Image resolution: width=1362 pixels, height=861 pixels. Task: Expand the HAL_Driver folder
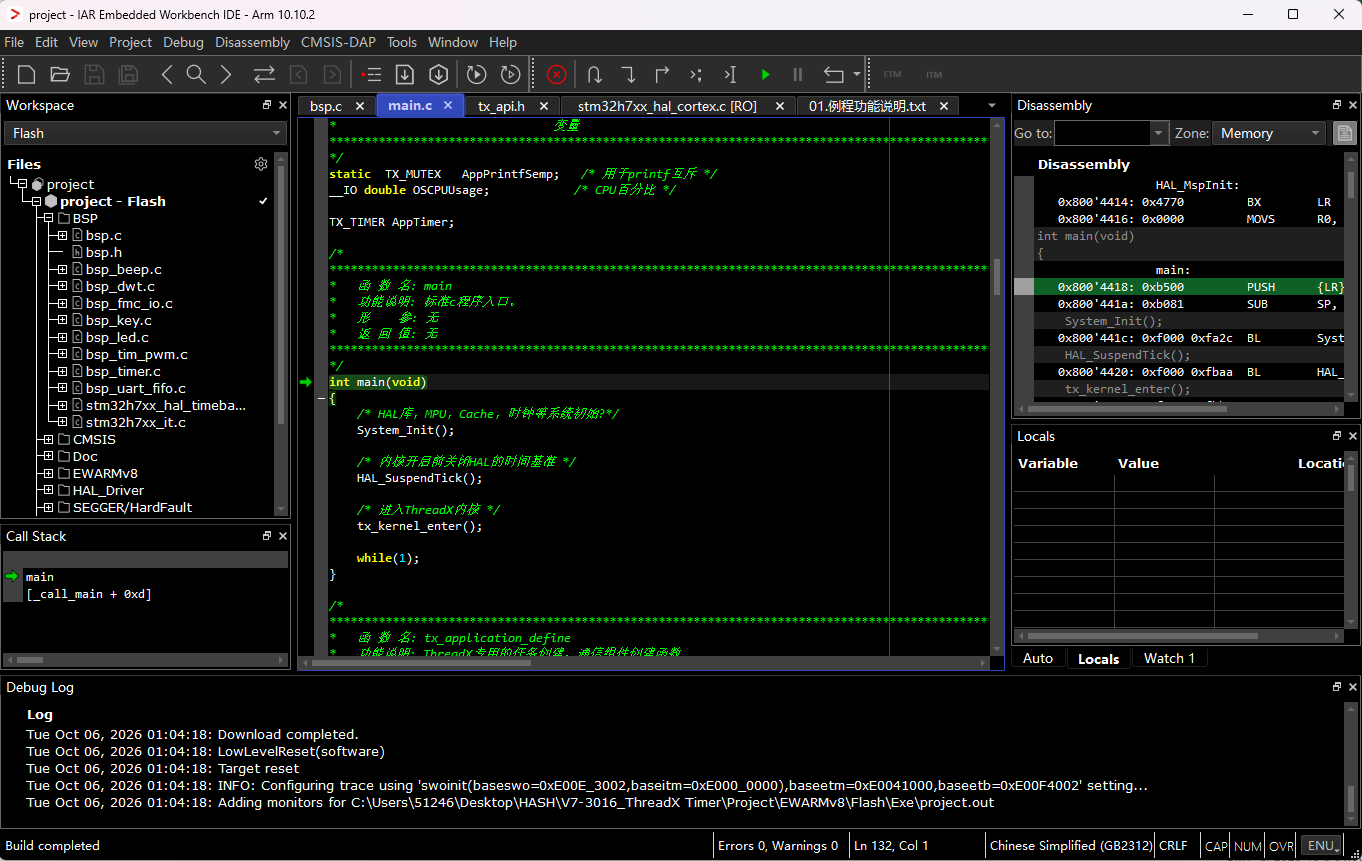pos(48,490)
